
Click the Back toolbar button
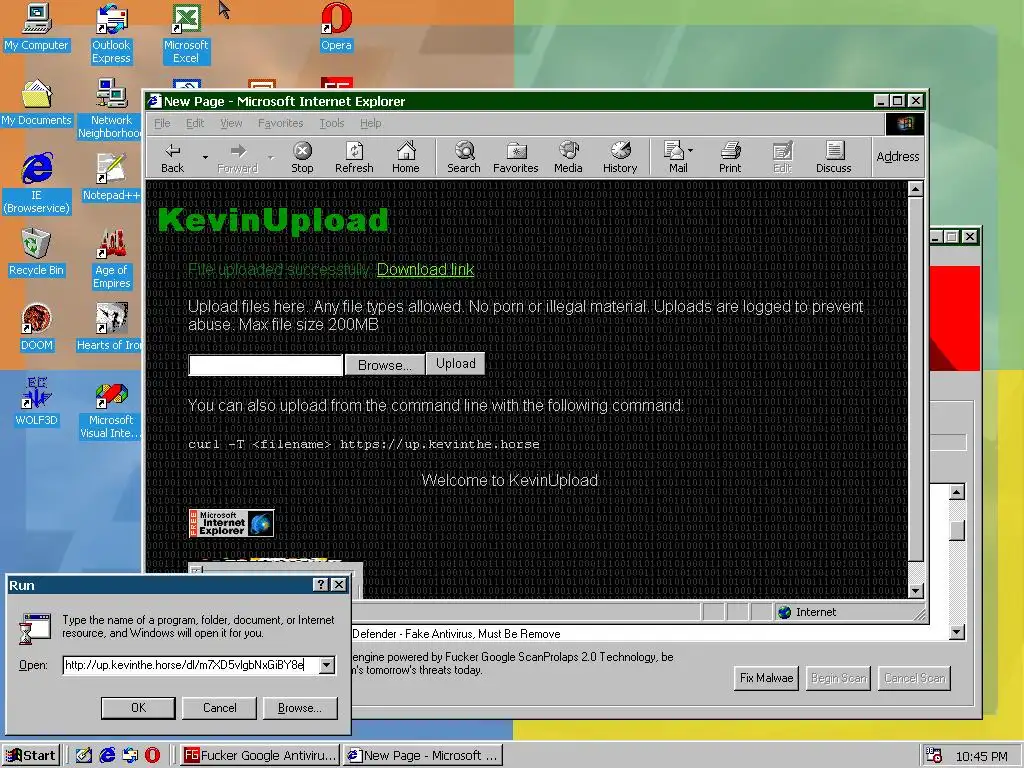(172, 157)
